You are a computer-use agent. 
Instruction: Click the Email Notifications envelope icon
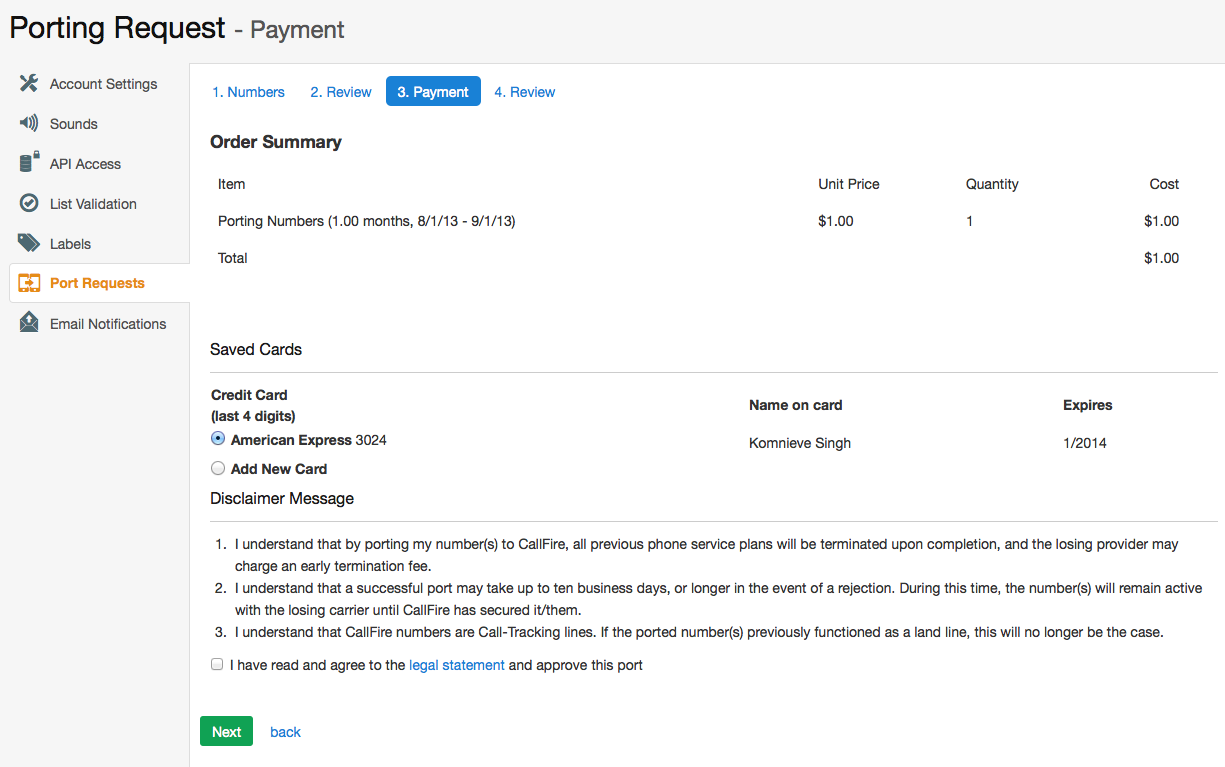pyautogui.click(x=29, y=323)
